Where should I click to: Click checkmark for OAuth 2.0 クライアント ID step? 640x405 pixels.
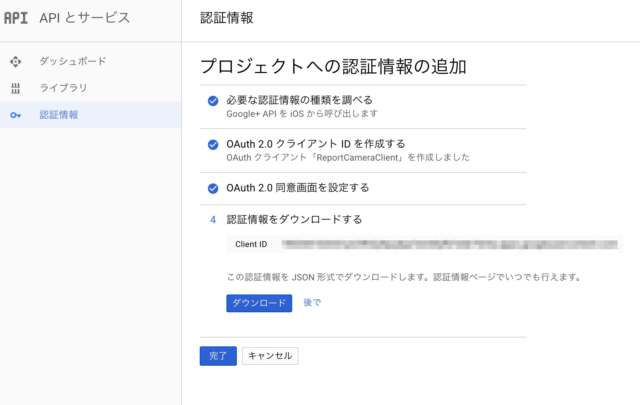[x=213, y=145]
